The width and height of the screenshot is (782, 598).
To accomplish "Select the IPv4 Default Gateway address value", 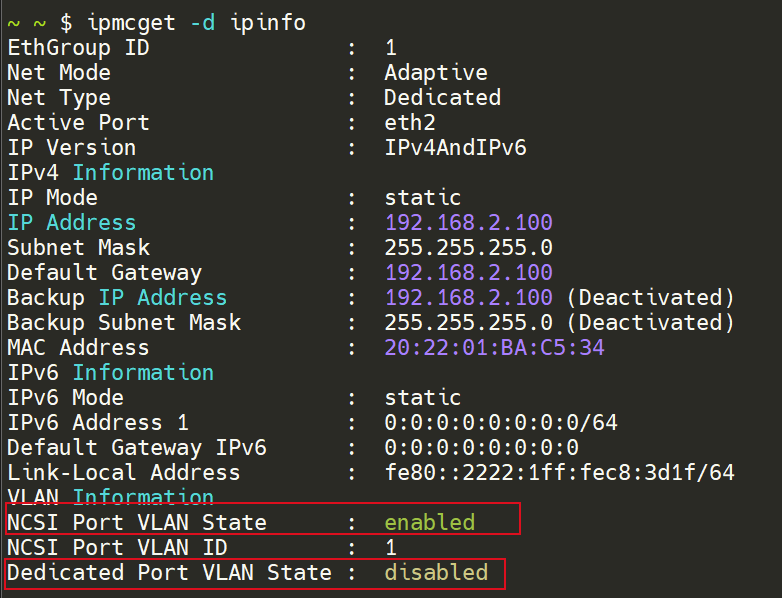I will (468, 272).
